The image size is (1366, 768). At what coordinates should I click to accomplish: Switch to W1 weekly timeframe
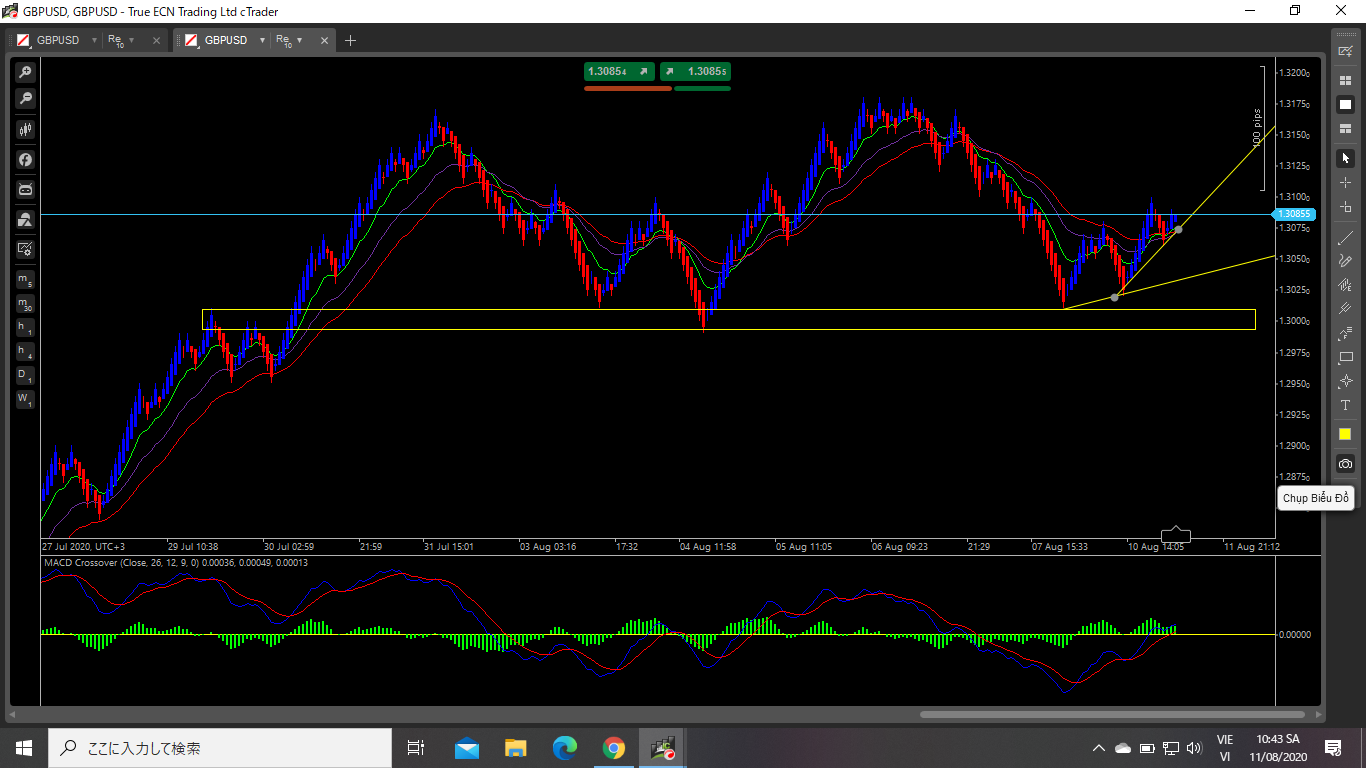coord(24,399)
